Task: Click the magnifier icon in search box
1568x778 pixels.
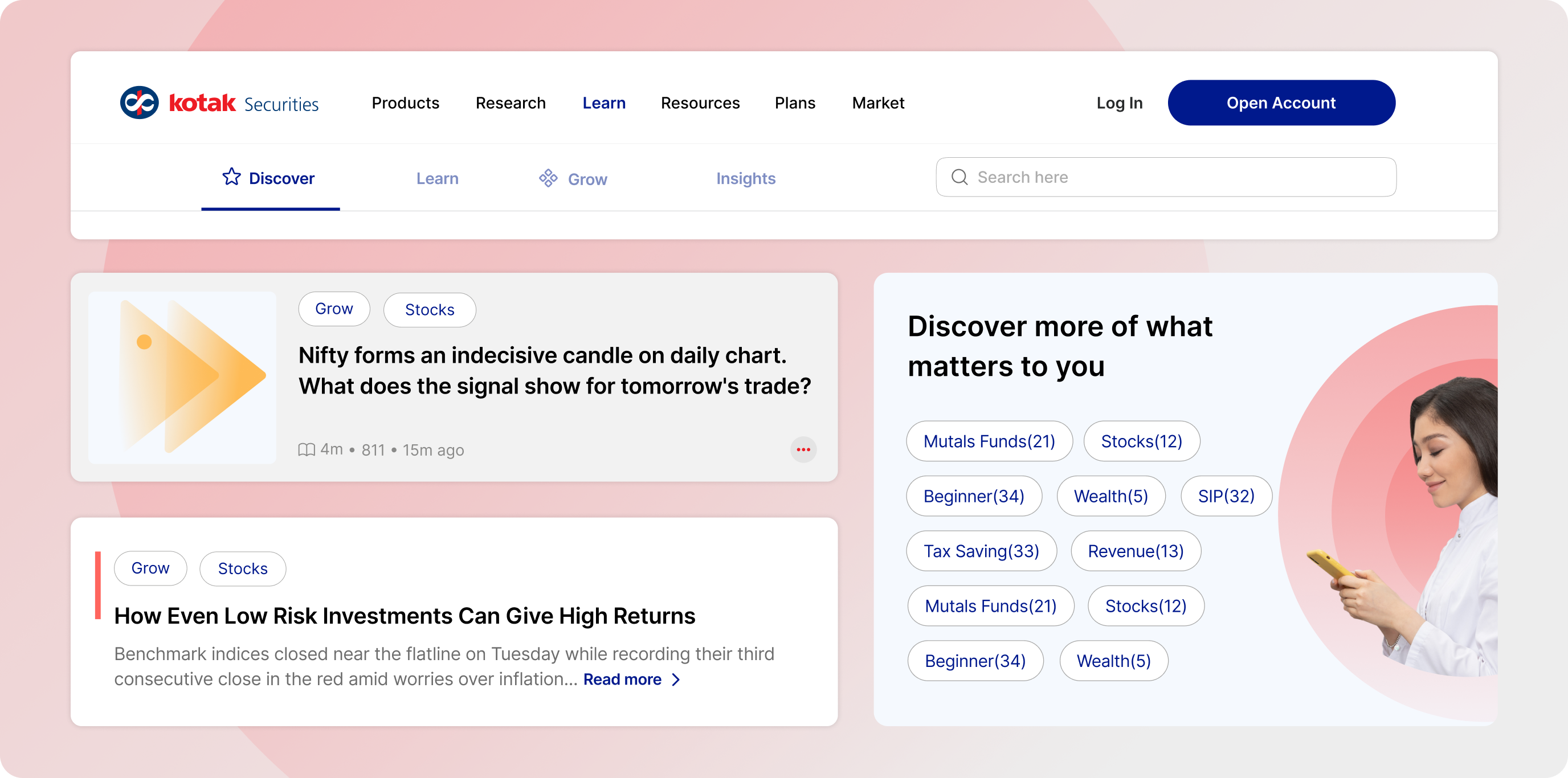Action: point(959,177)
